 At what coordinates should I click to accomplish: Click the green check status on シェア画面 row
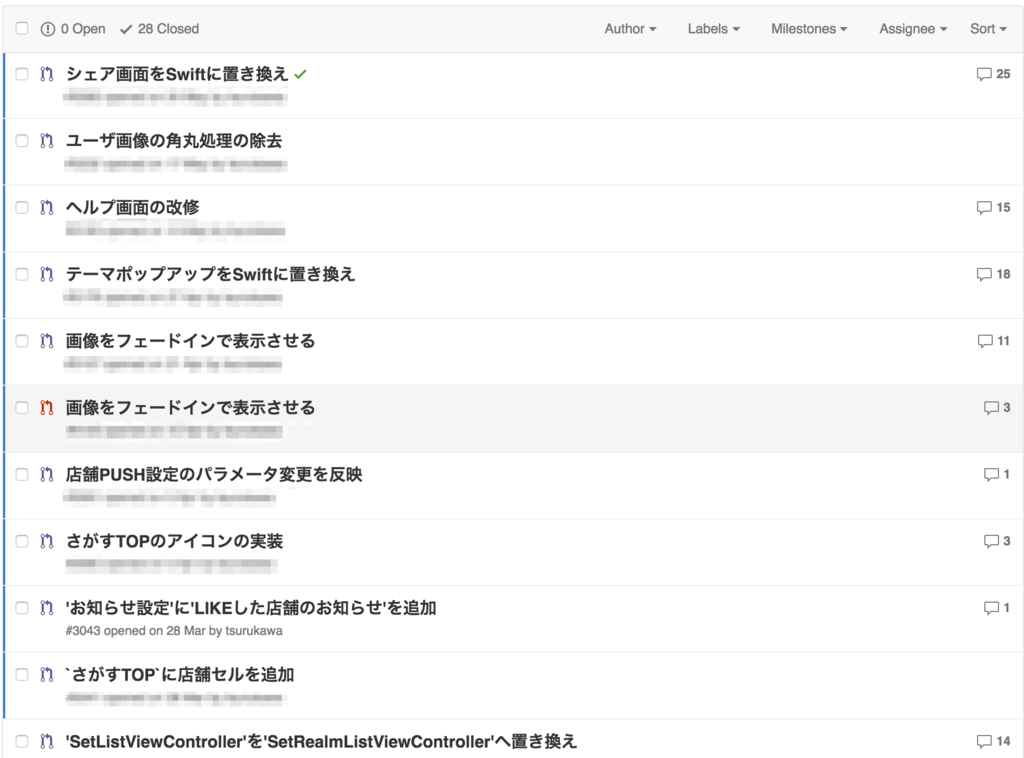click(x=300, y=74)
